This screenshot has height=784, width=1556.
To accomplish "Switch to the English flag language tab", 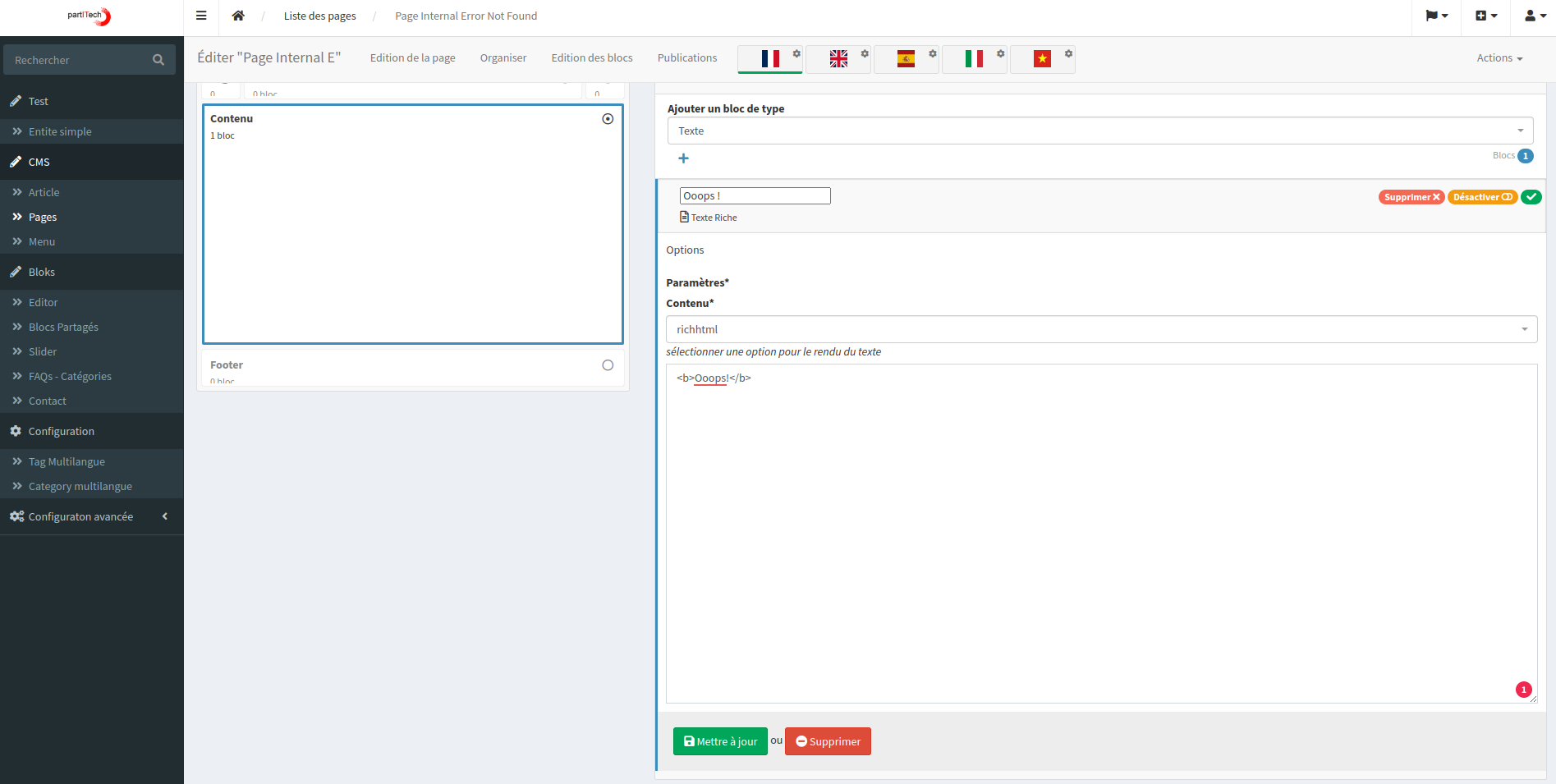I will coord(838,58).
